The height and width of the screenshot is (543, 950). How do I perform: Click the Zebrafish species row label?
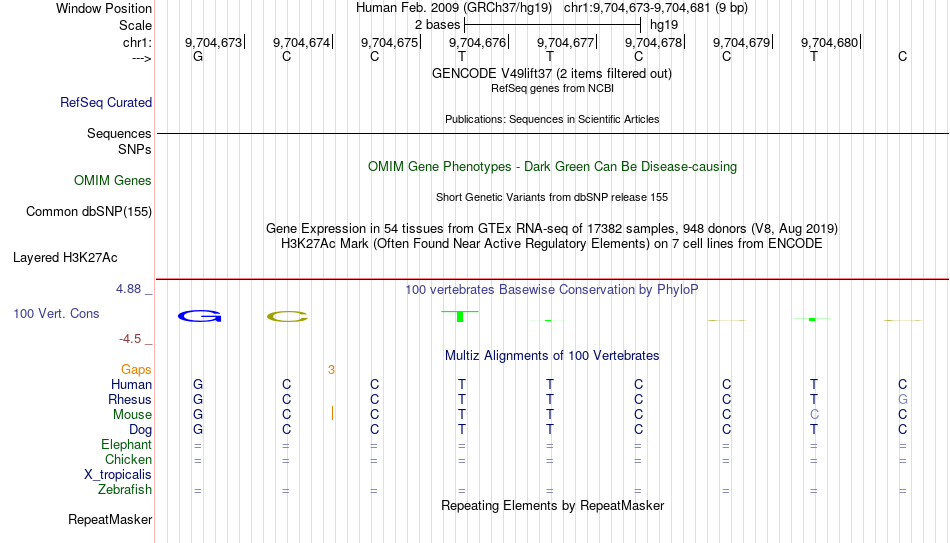pyautogui.click(x=125, y=490)
